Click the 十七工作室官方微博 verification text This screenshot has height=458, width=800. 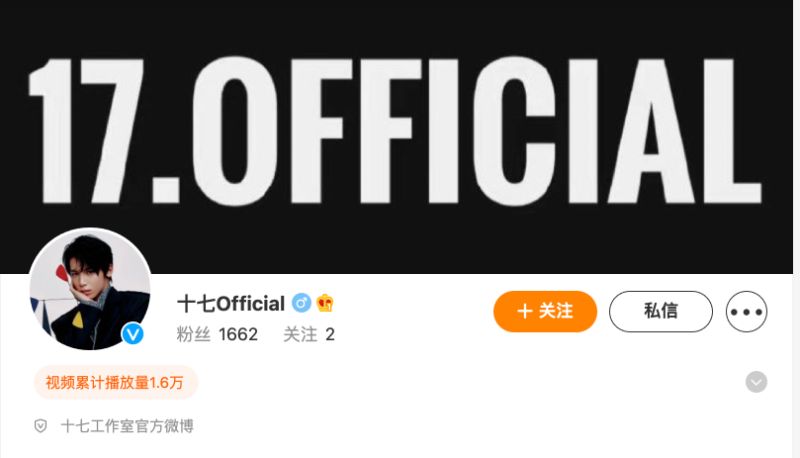(127, 426)
